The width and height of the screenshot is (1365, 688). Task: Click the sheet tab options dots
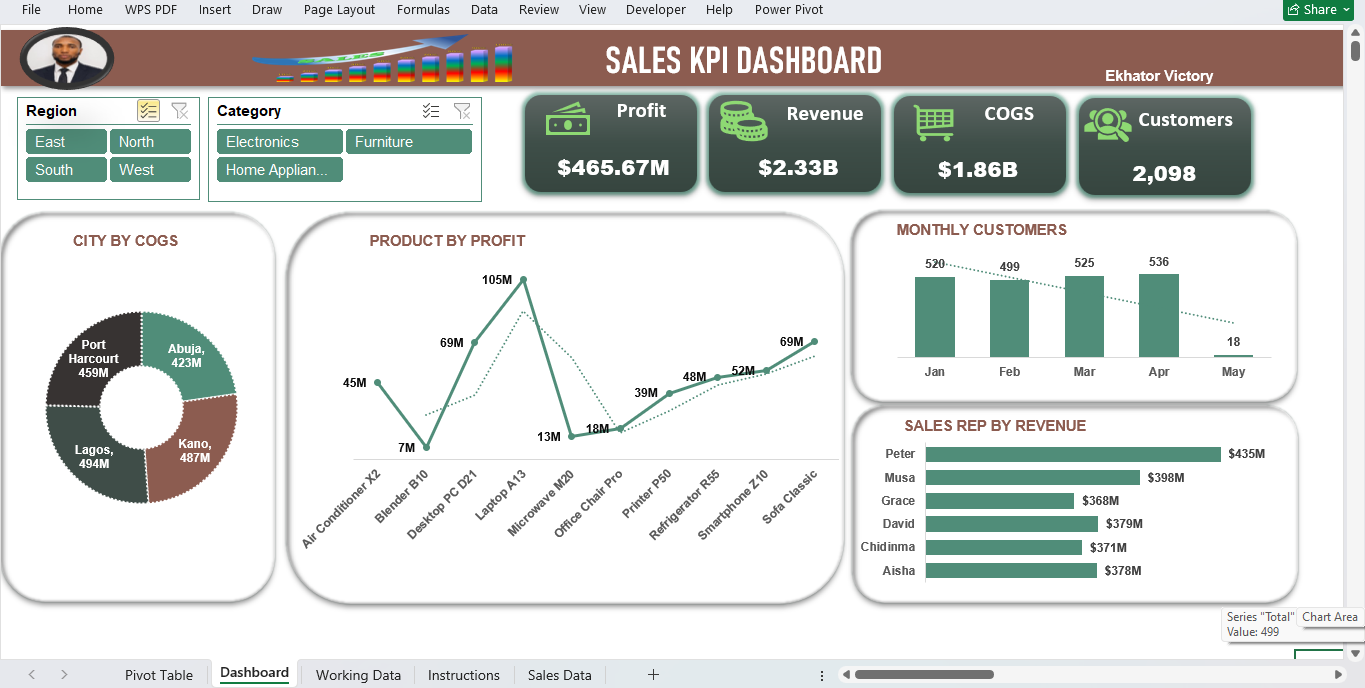point(822,675)
